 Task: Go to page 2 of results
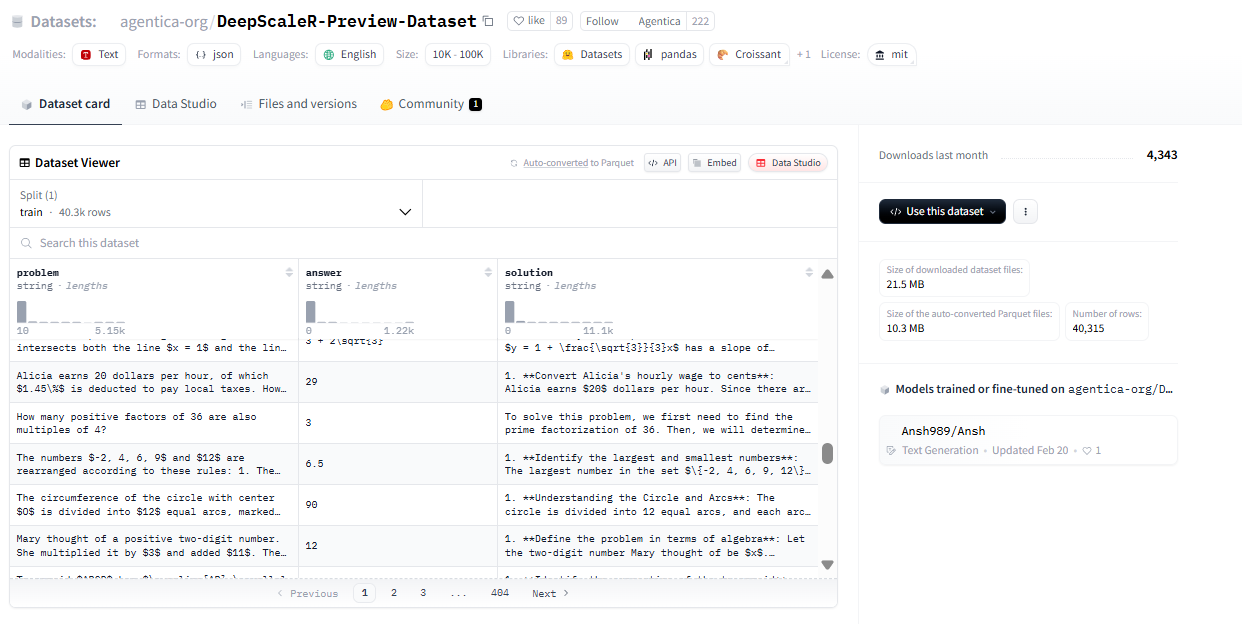coord(394,593)
